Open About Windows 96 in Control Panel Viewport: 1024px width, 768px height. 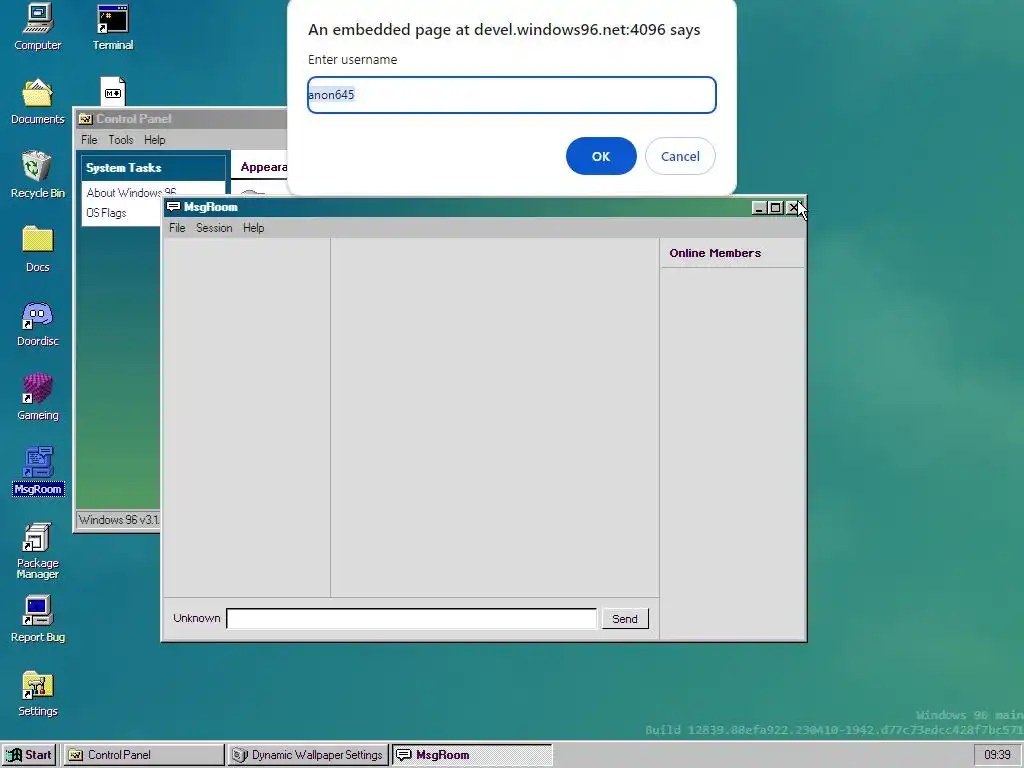click(x=131, y=193)
